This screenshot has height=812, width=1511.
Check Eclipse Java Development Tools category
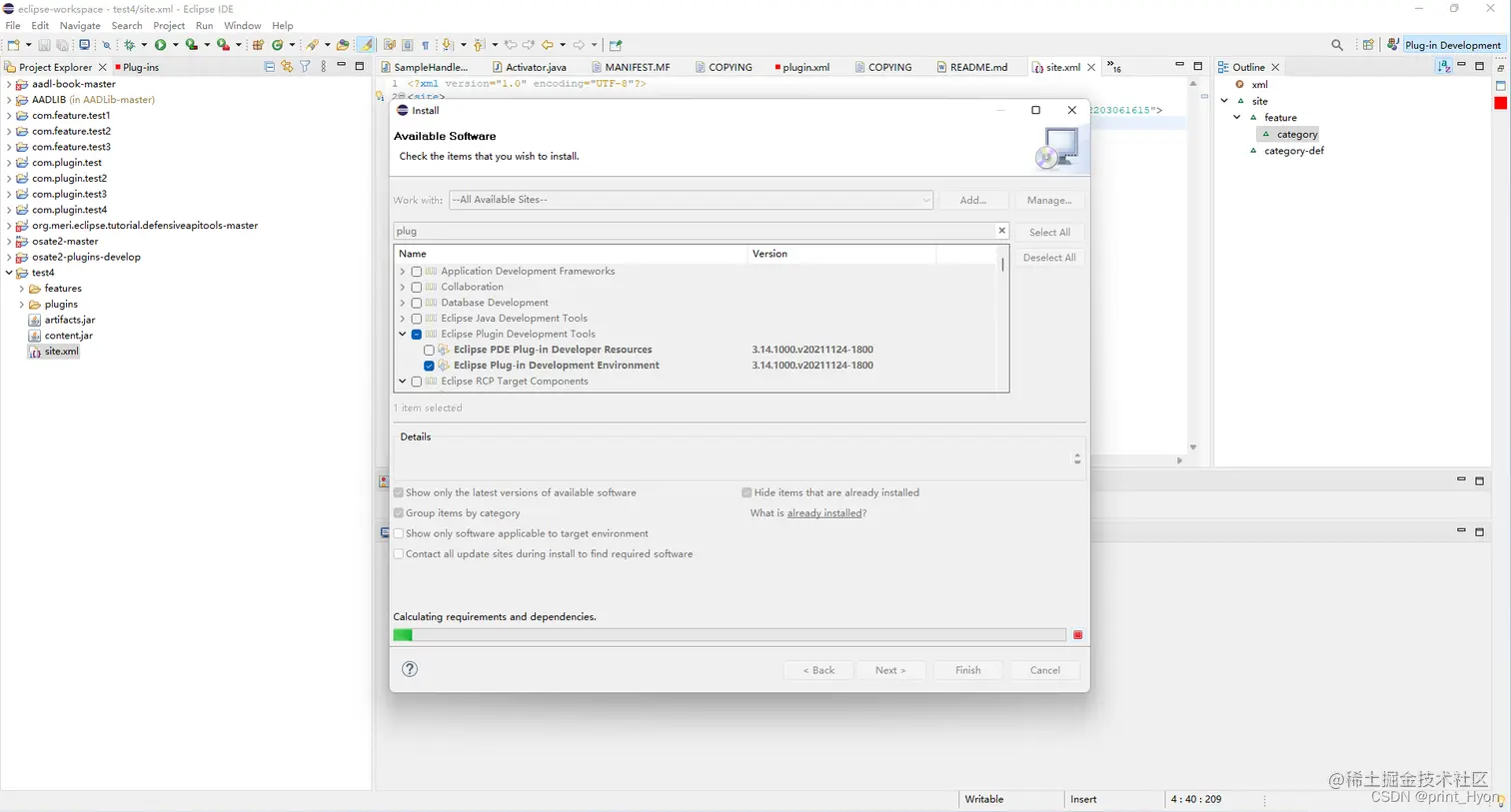417,319
